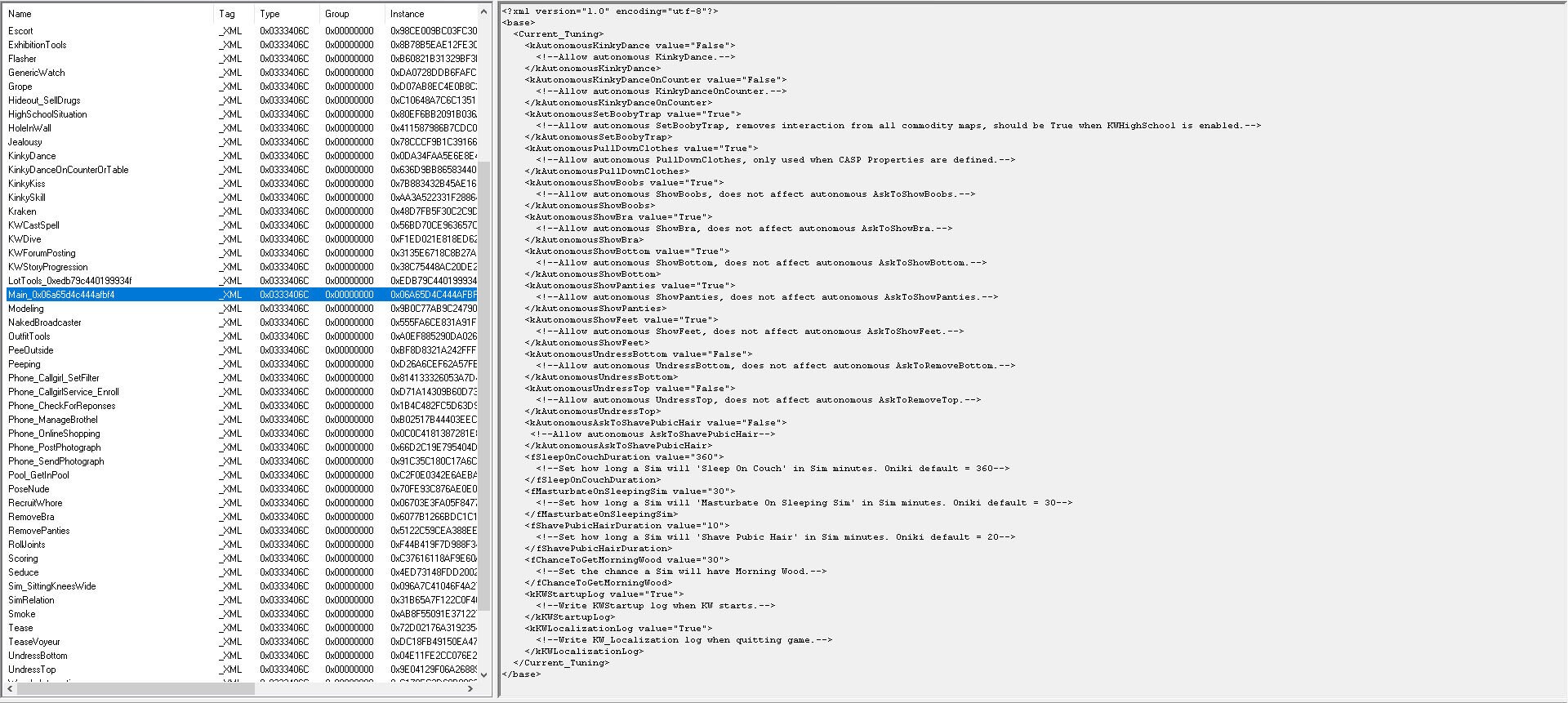Sort list by Group column header
This screenshot has height=703, width=1568.
coord(353,14)
